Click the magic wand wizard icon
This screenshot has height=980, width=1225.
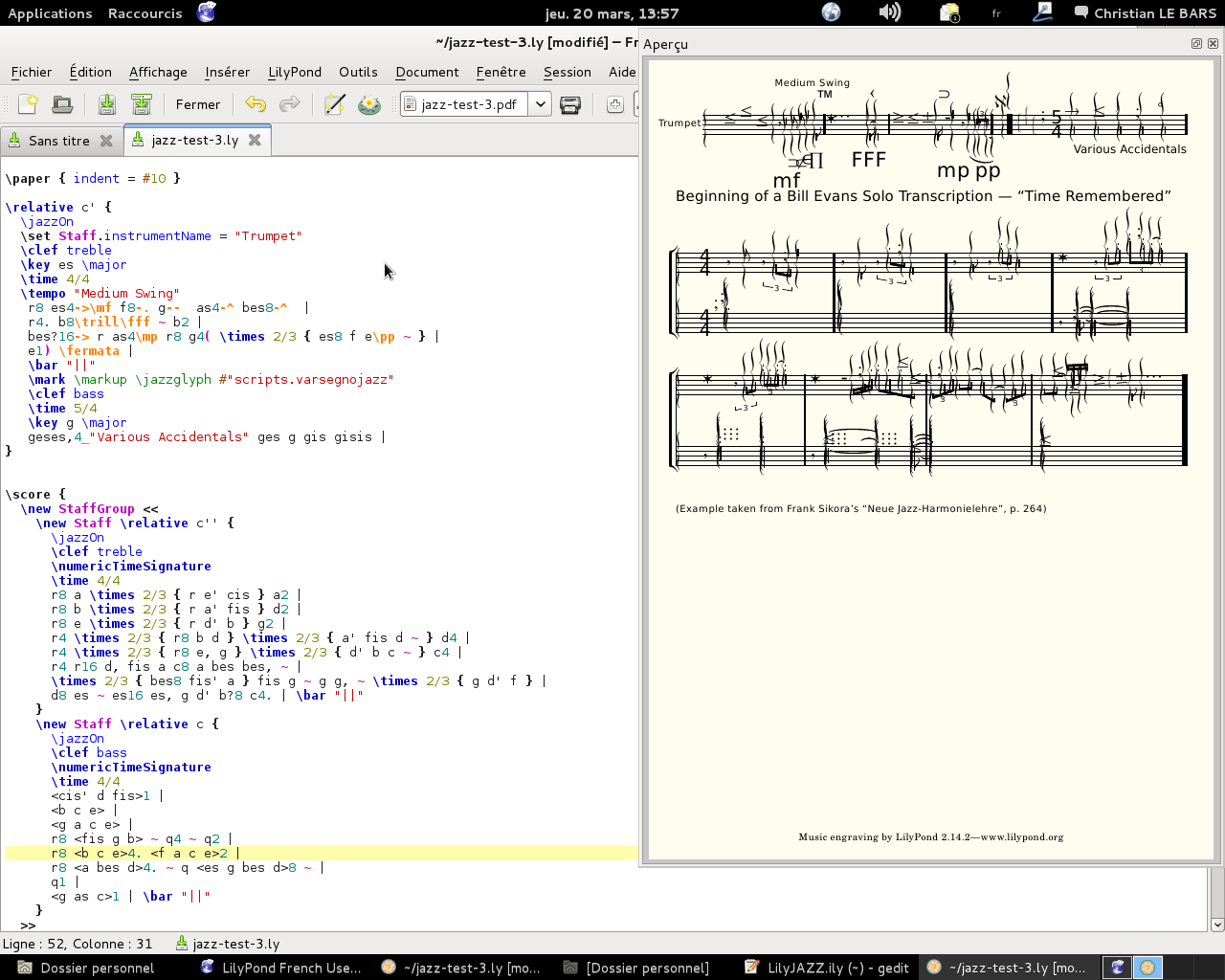[x=334, y=104]
